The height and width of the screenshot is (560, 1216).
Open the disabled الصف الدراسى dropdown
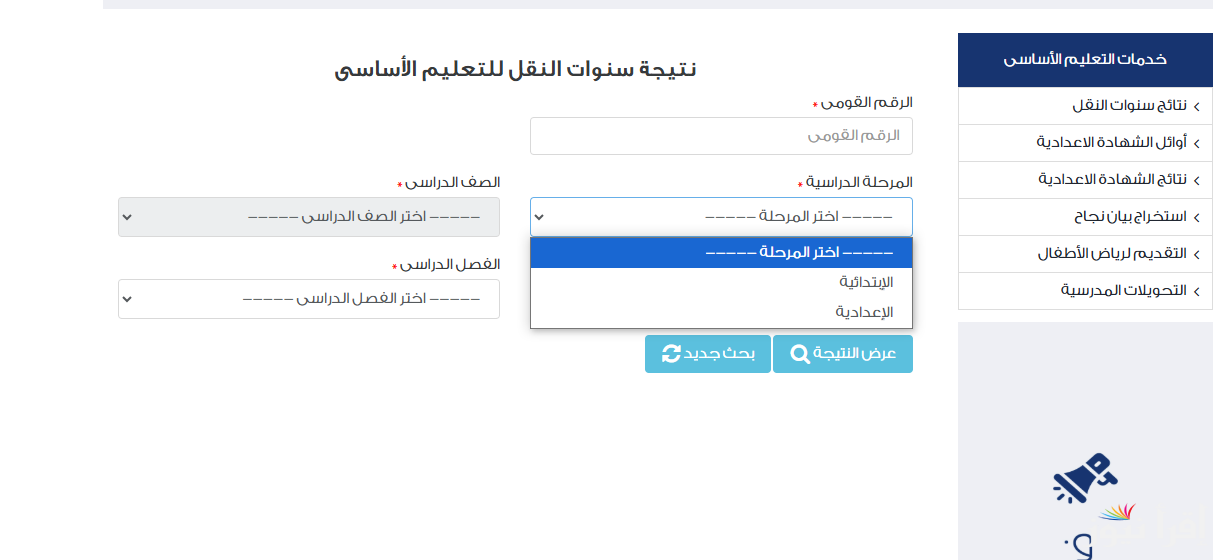pyautogui.click(x=309, y=217)
